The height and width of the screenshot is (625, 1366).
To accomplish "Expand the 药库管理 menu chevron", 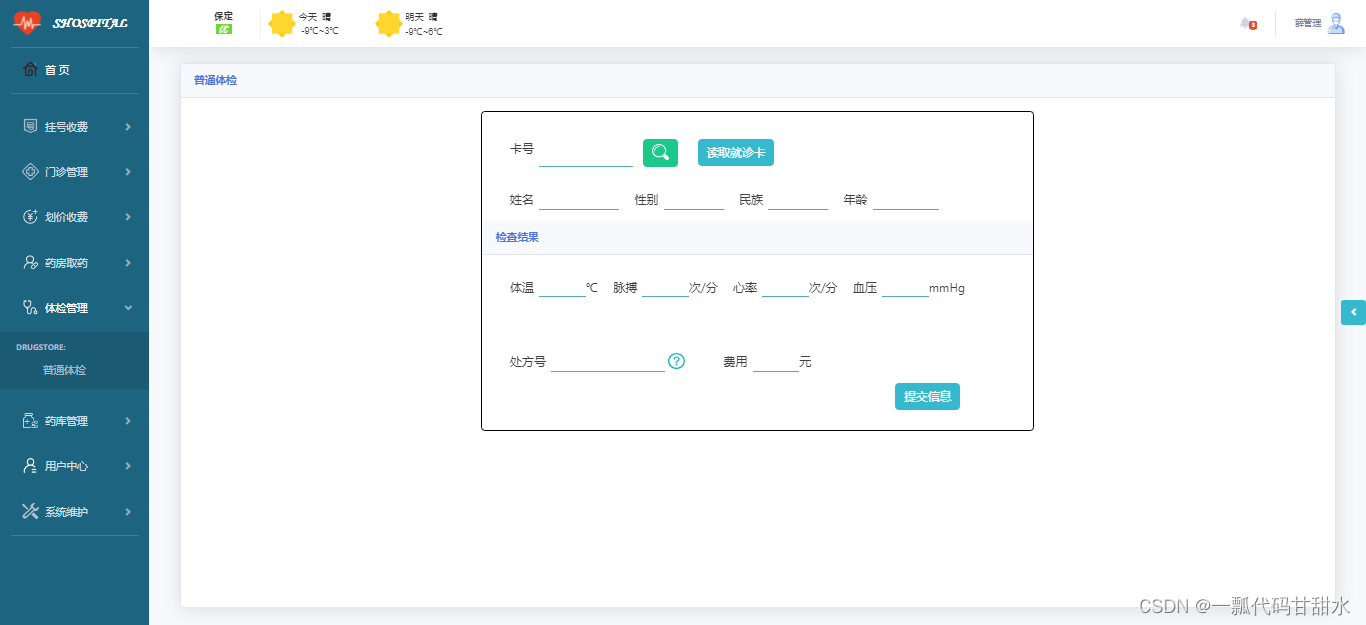I will (x=128, y=421).
